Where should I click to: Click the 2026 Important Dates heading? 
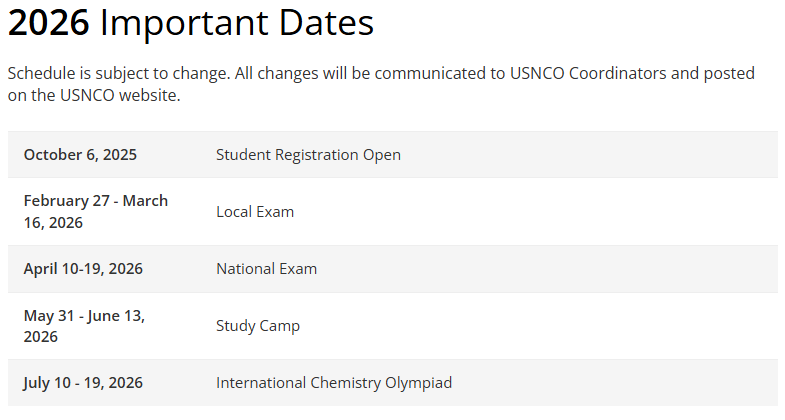tap(191, 24)
